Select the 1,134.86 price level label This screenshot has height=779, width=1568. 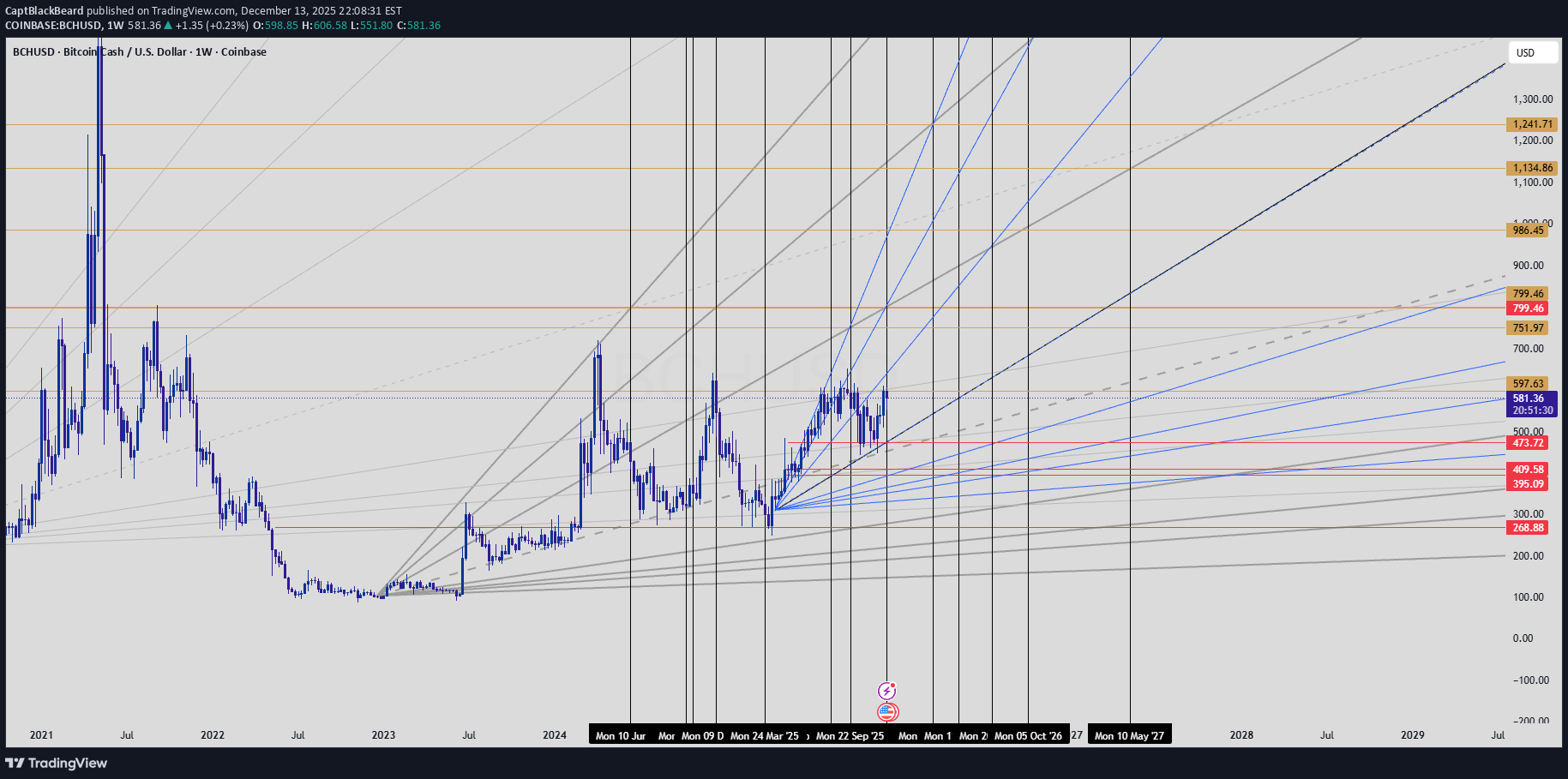click(1532, 168)
